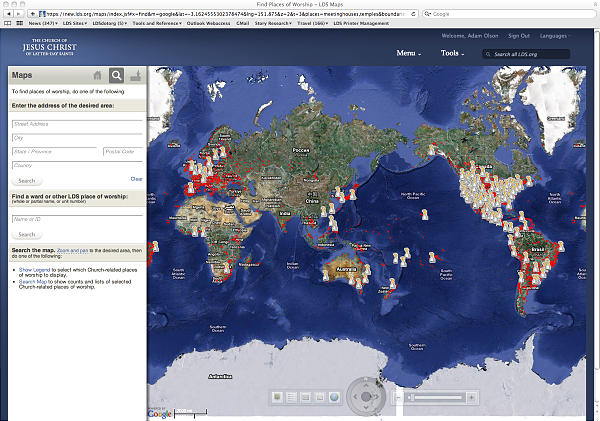
Task: Click the reload page icon in address bar
Action: pyautogui.click(x=414, y=14)
